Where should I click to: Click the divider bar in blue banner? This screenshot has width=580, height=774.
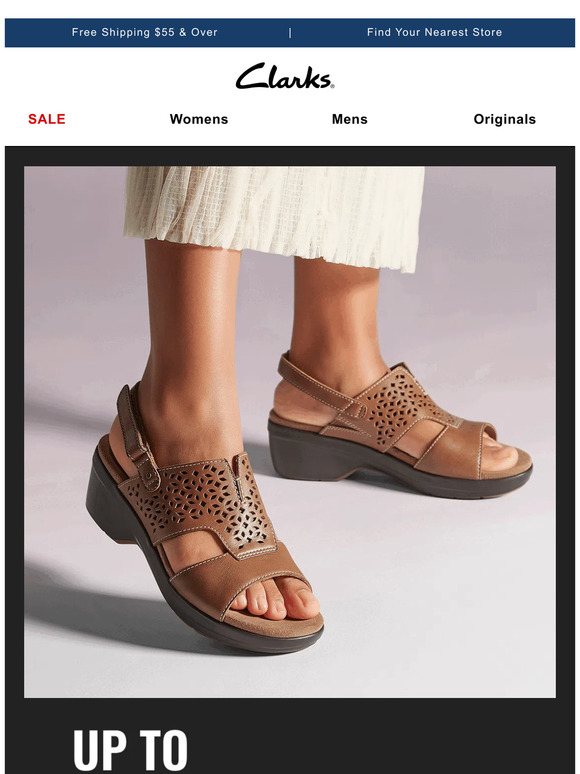[x=290, y=33]
